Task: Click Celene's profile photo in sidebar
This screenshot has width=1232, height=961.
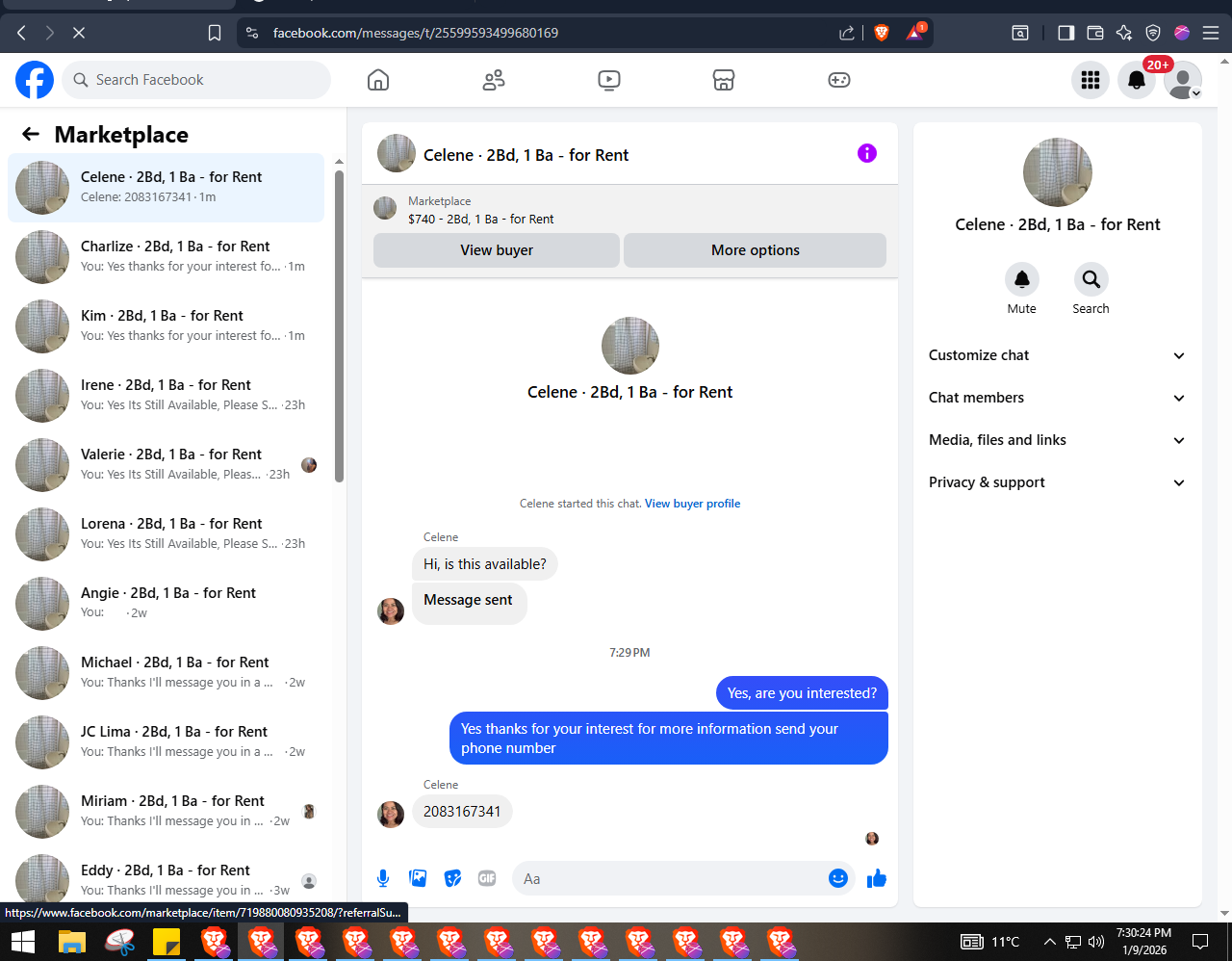Action: [1058, 172]
